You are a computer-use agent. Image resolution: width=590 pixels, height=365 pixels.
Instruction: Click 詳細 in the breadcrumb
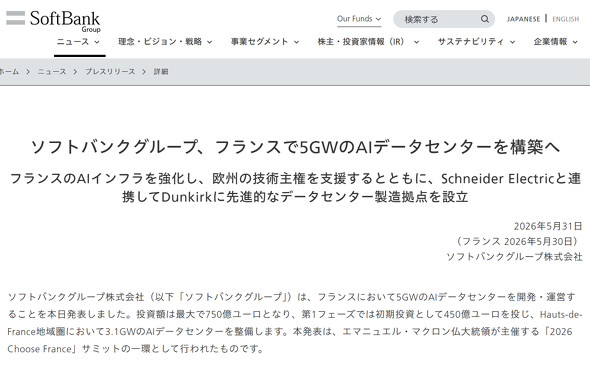161,71
